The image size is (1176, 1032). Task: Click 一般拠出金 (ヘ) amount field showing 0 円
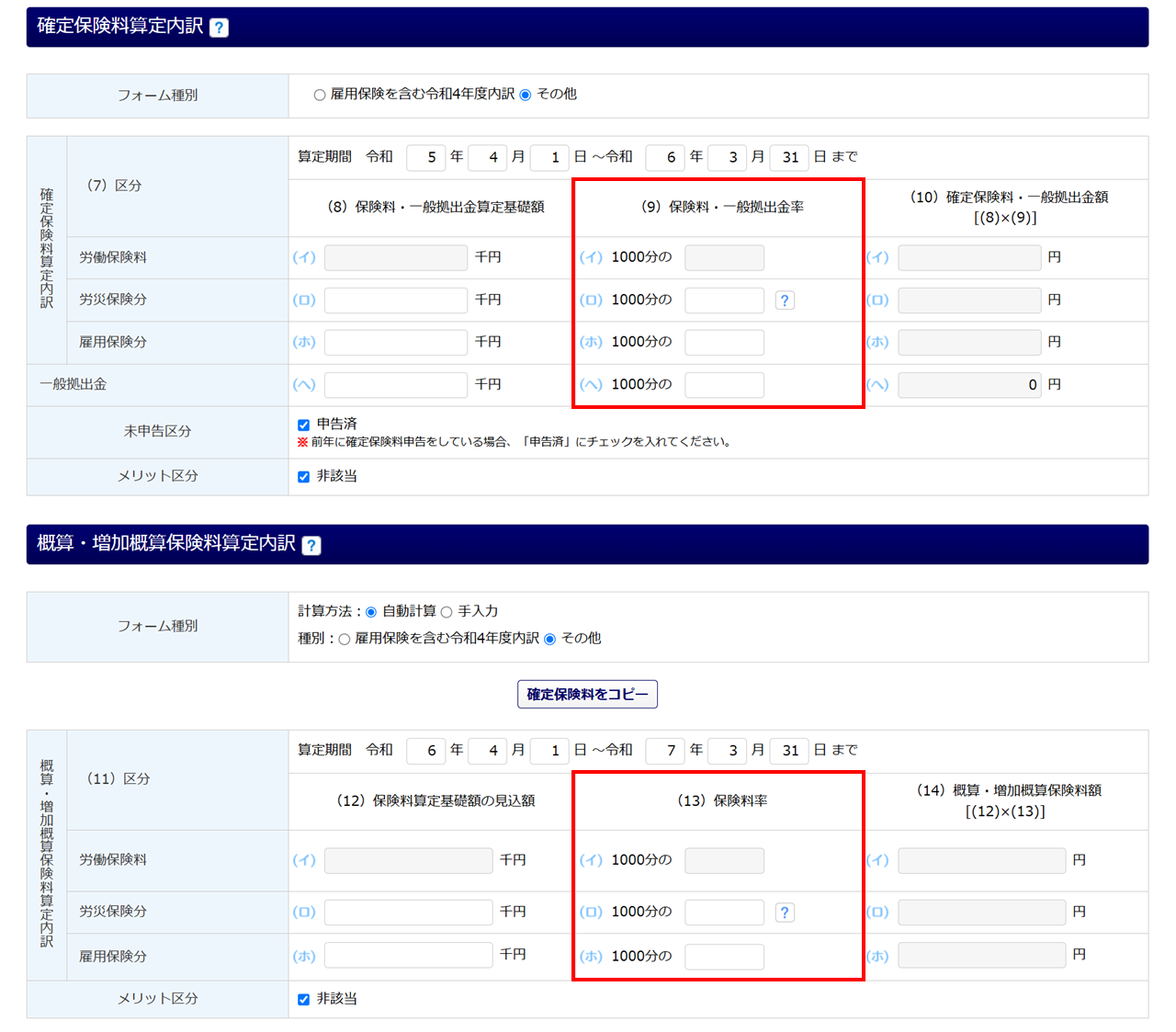point(970,385)
